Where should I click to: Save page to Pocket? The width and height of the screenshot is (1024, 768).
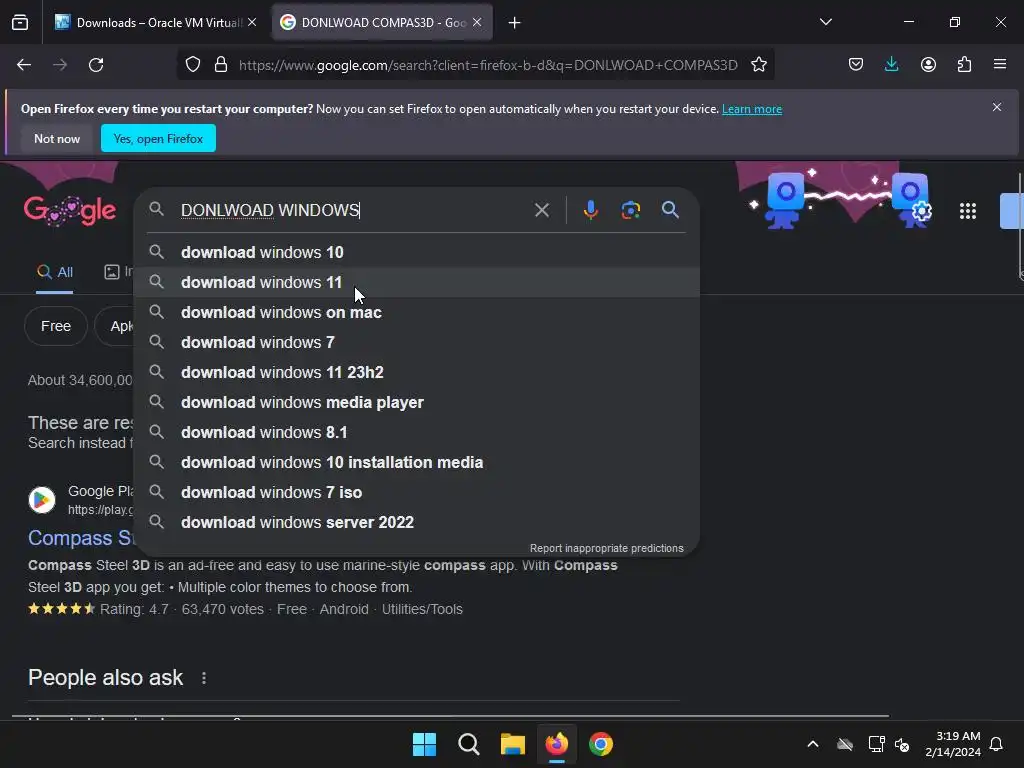point(856,65)
